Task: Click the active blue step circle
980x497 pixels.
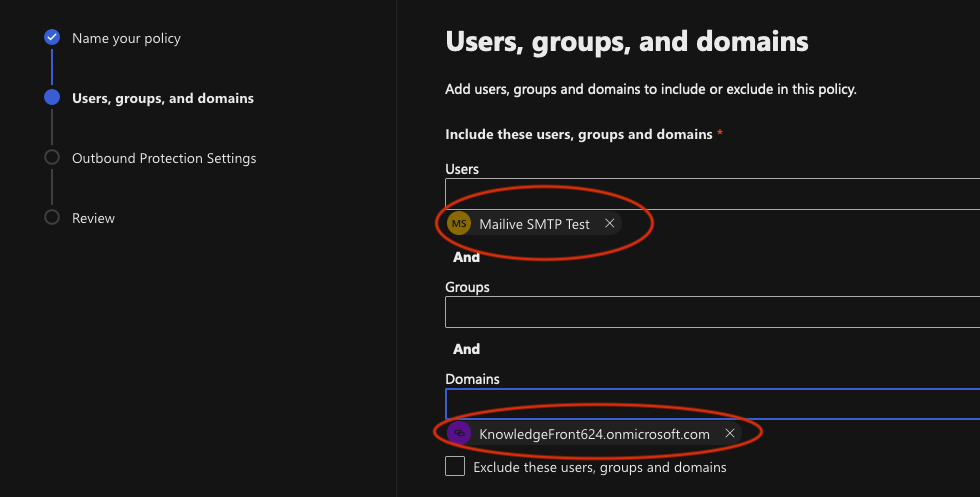Action: [x=52, y=98]
